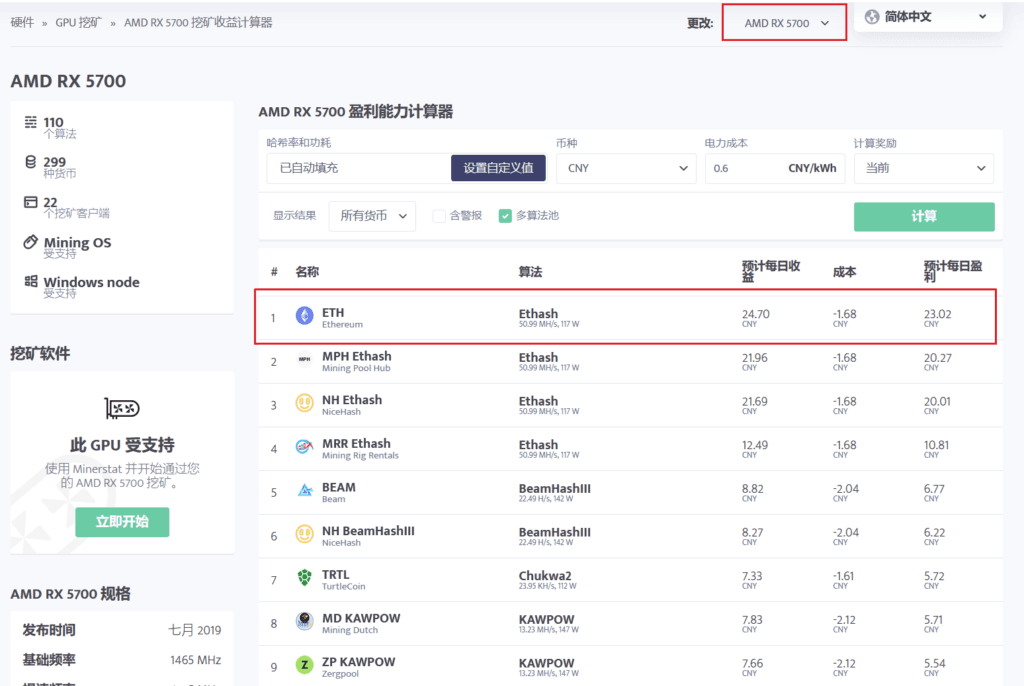Screen dimensions: 1024x686
Task: Click the TurtleCoin TRTL icon
Action: (x=304, y=579)
